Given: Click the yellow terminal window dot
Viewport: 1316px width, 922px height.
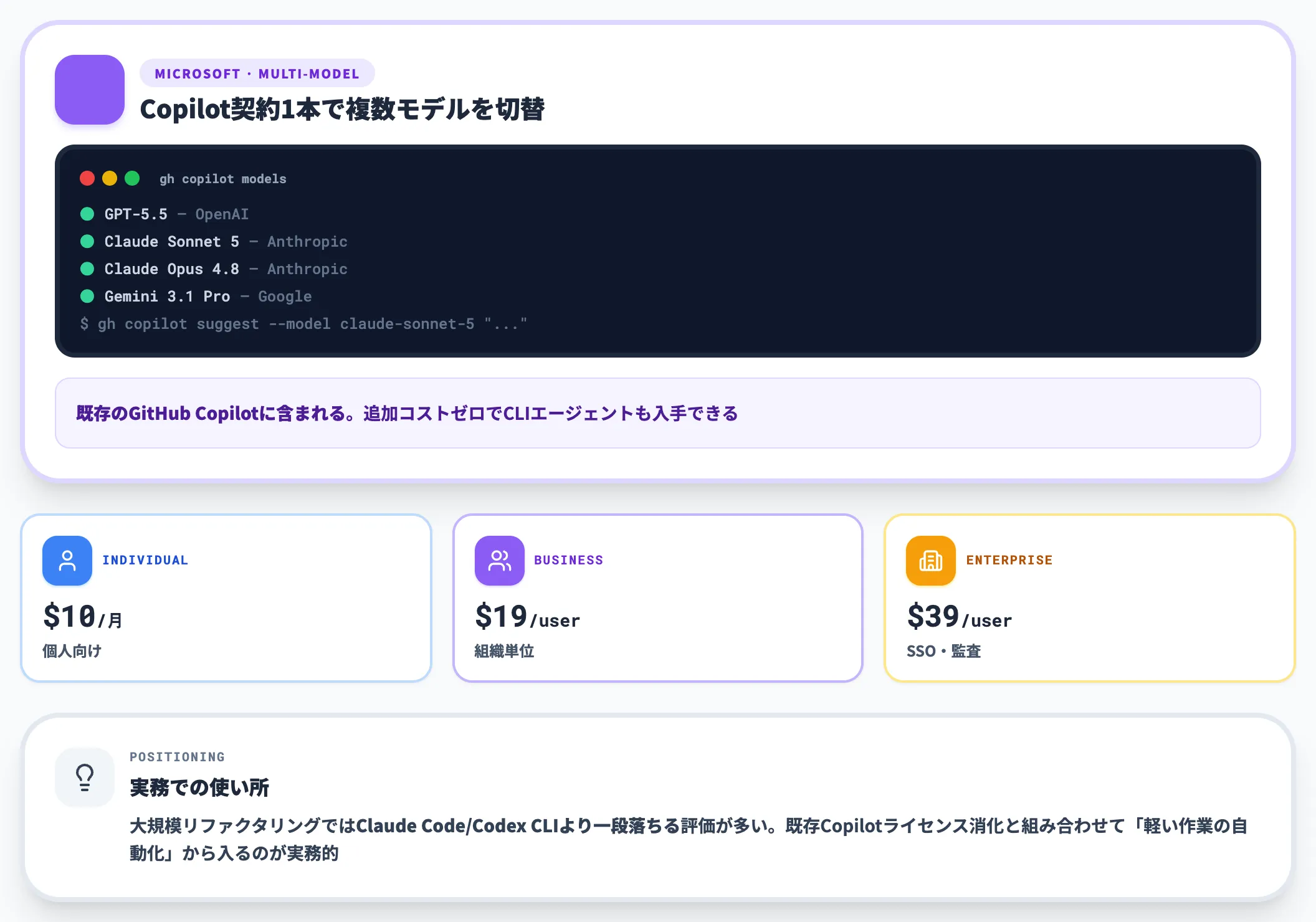Looking at the screenshot, I should tap(110, 179).
